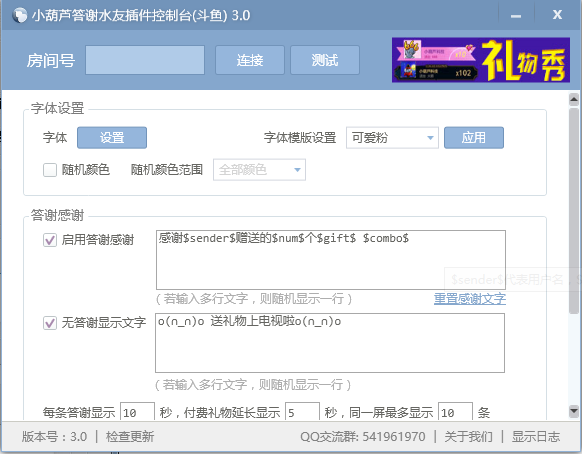Click the app logo icon in title bar
Screen dimensions: 582x454
point(20,15)
